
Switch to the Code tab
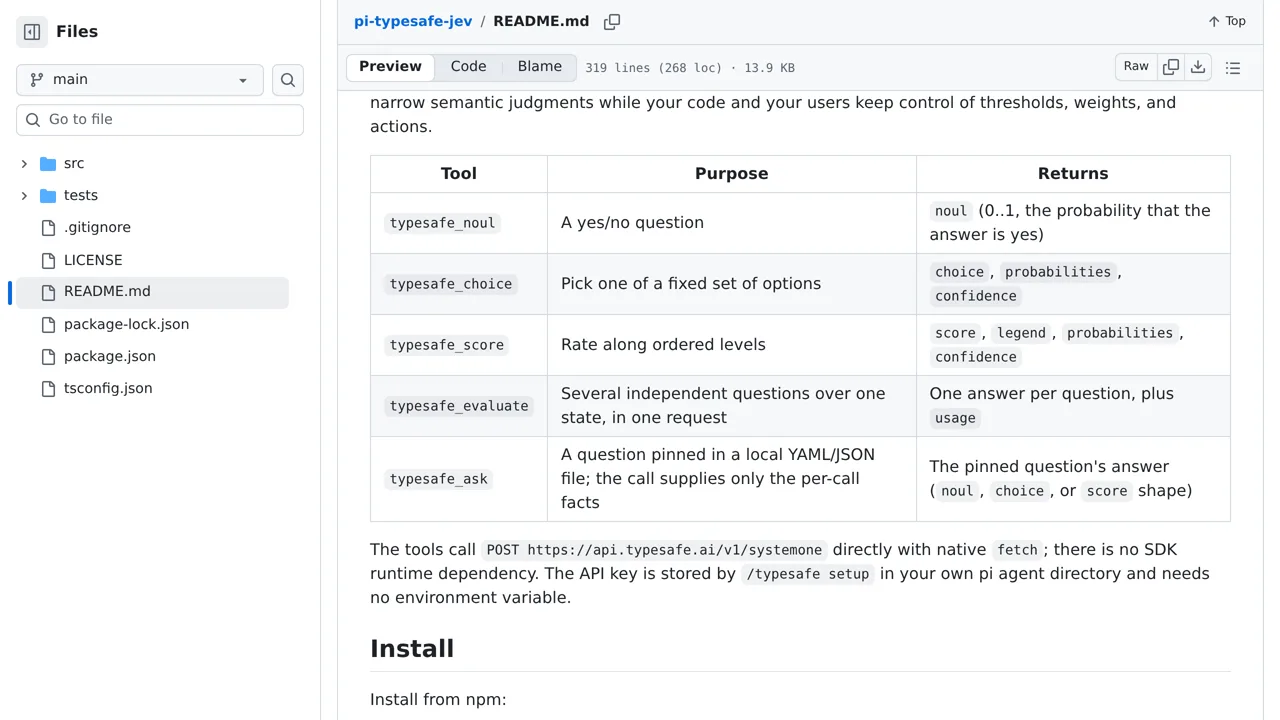468,67
